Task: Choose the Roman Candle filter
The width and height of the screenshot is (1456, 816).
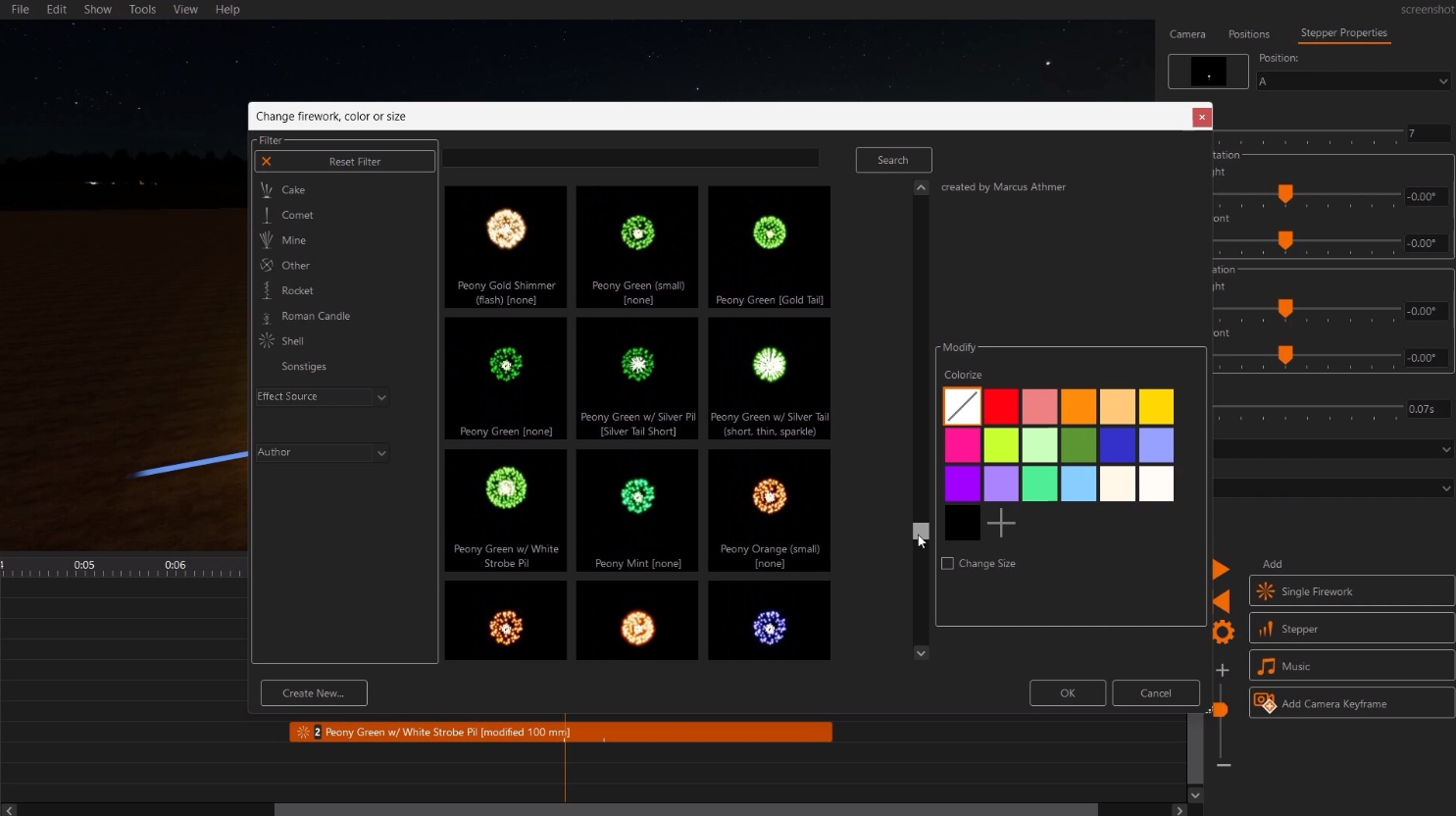Action: click(x=315, y=316)
